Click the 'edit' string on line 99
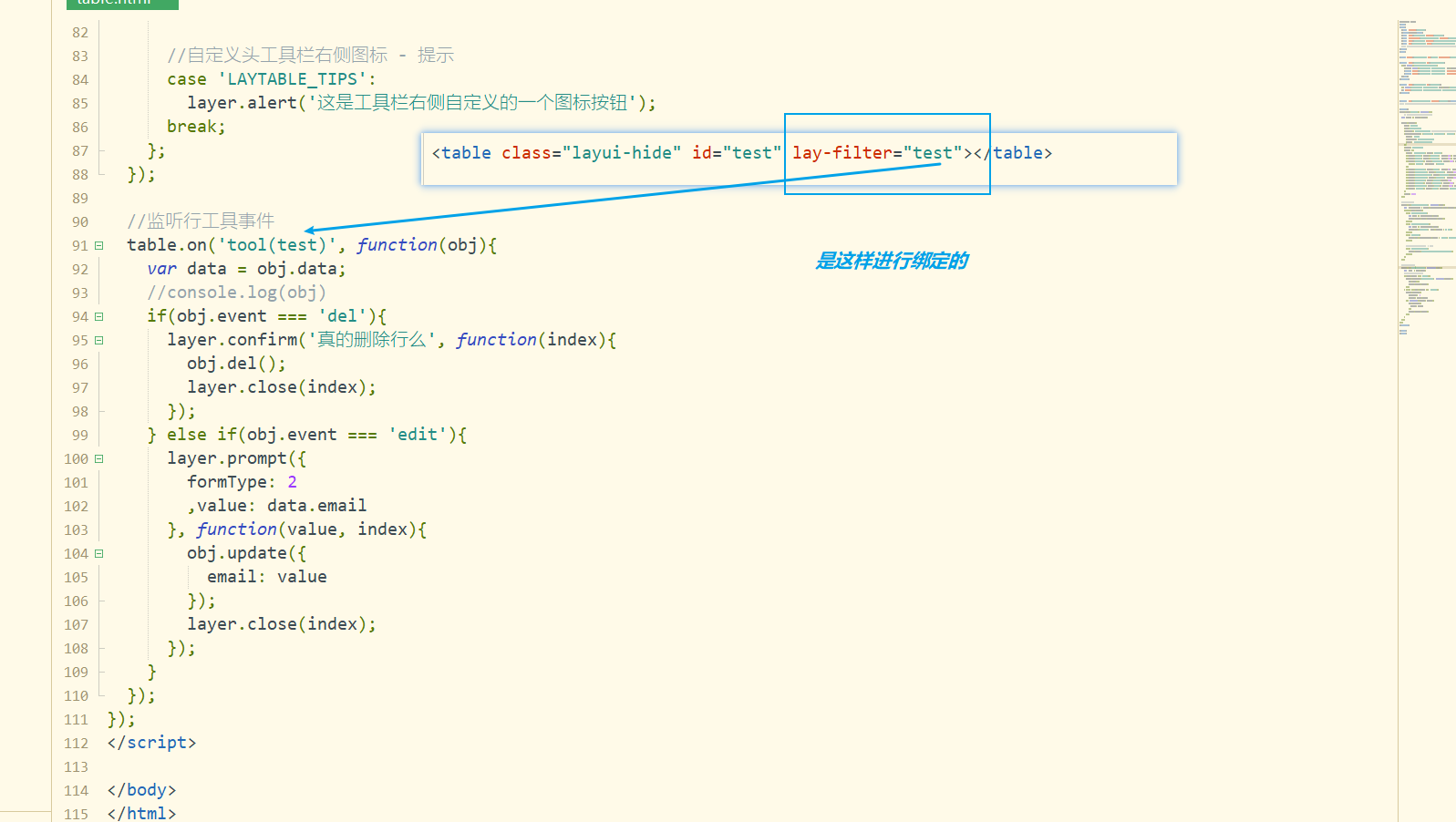The height and width of the screenshot is (822, 1456). coord(418,435)
